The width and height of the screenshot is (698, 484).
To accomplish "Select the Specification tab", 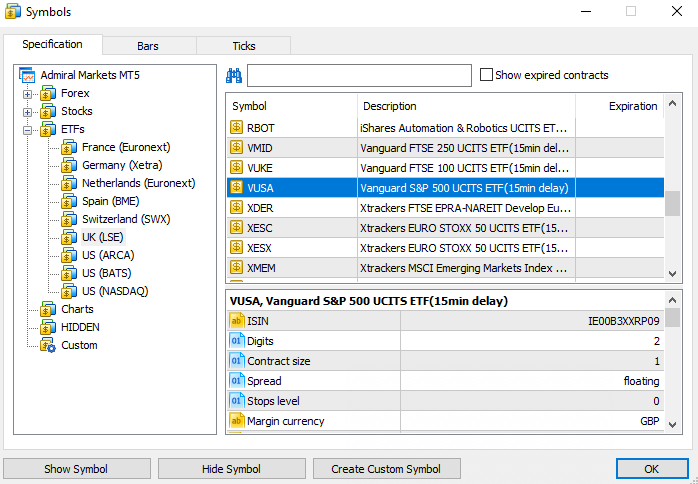I will [53, 44].
